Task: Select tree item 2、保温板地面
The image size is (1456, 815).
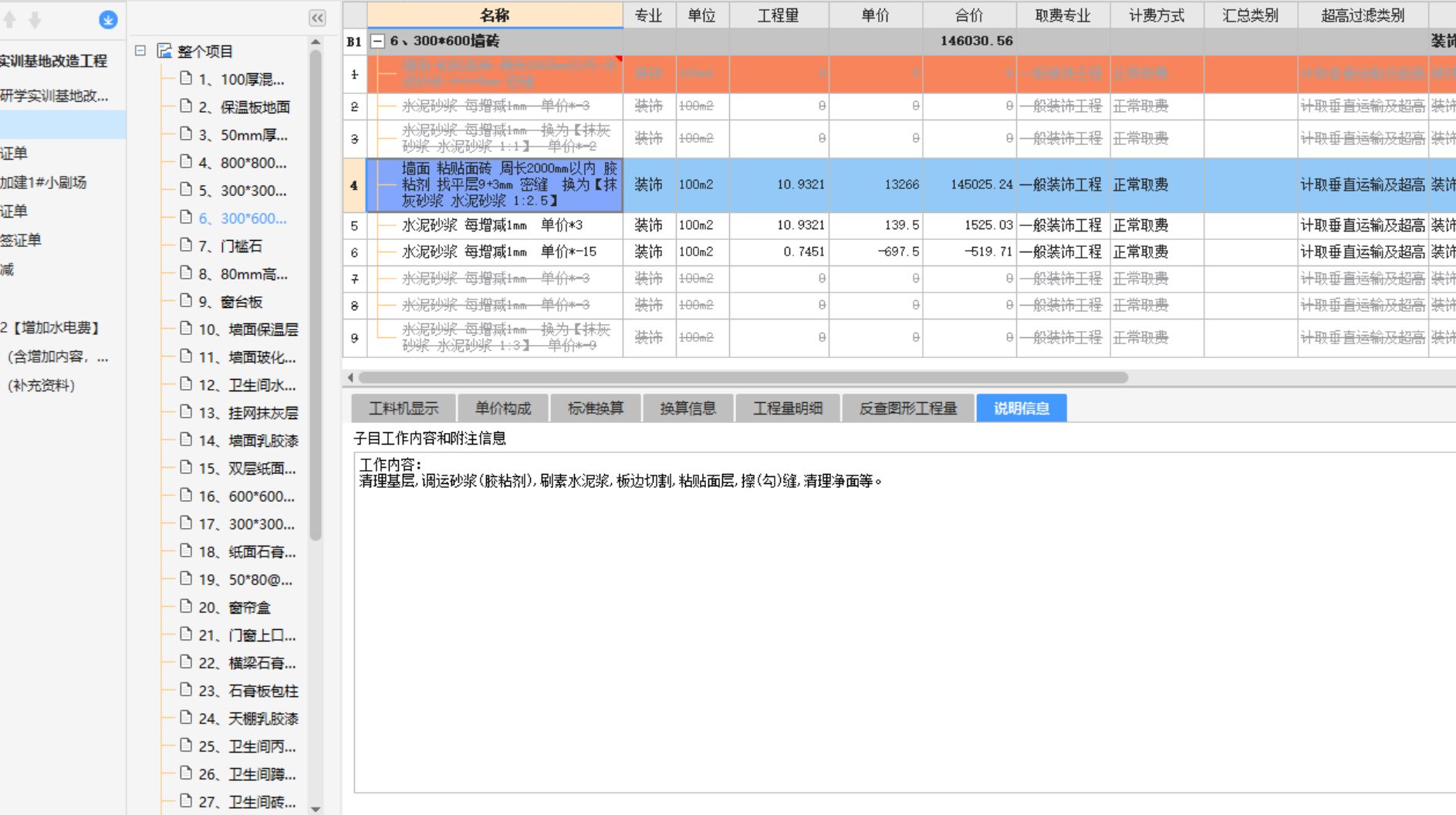Action: pos(244,107)
